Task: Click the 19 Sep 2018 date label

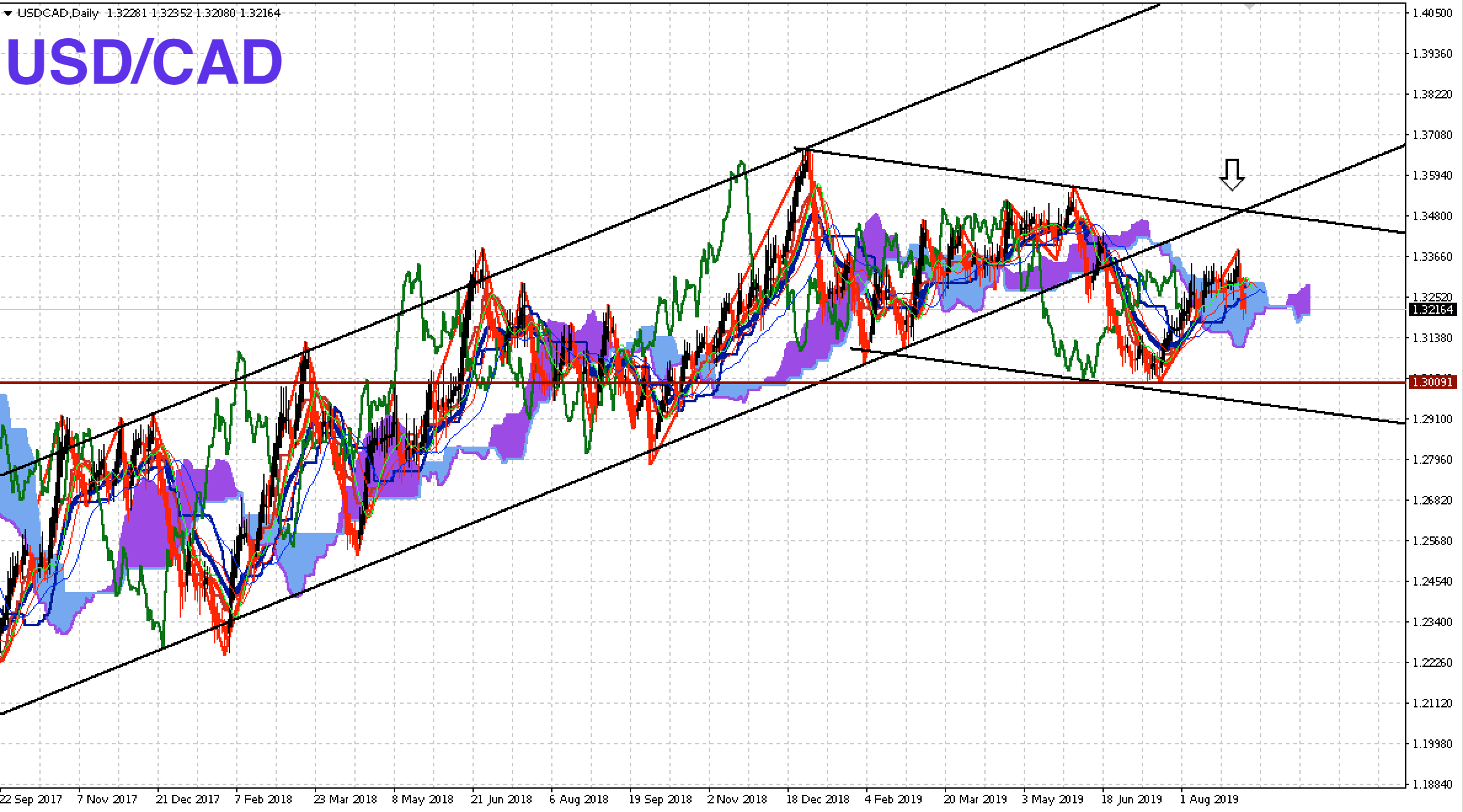Action: click(x=660, y=800)
